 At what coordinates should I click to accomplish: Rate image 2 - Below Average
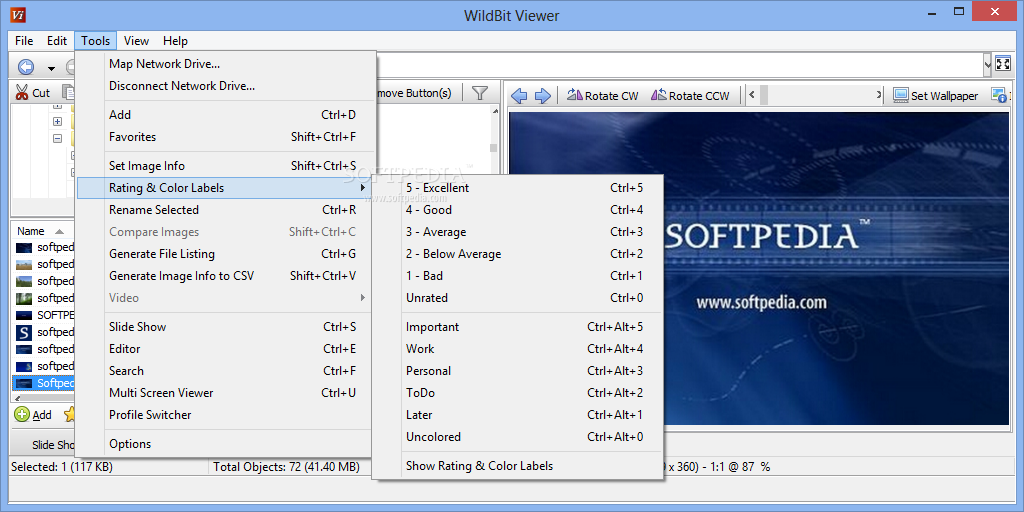[x=518, y=254]
